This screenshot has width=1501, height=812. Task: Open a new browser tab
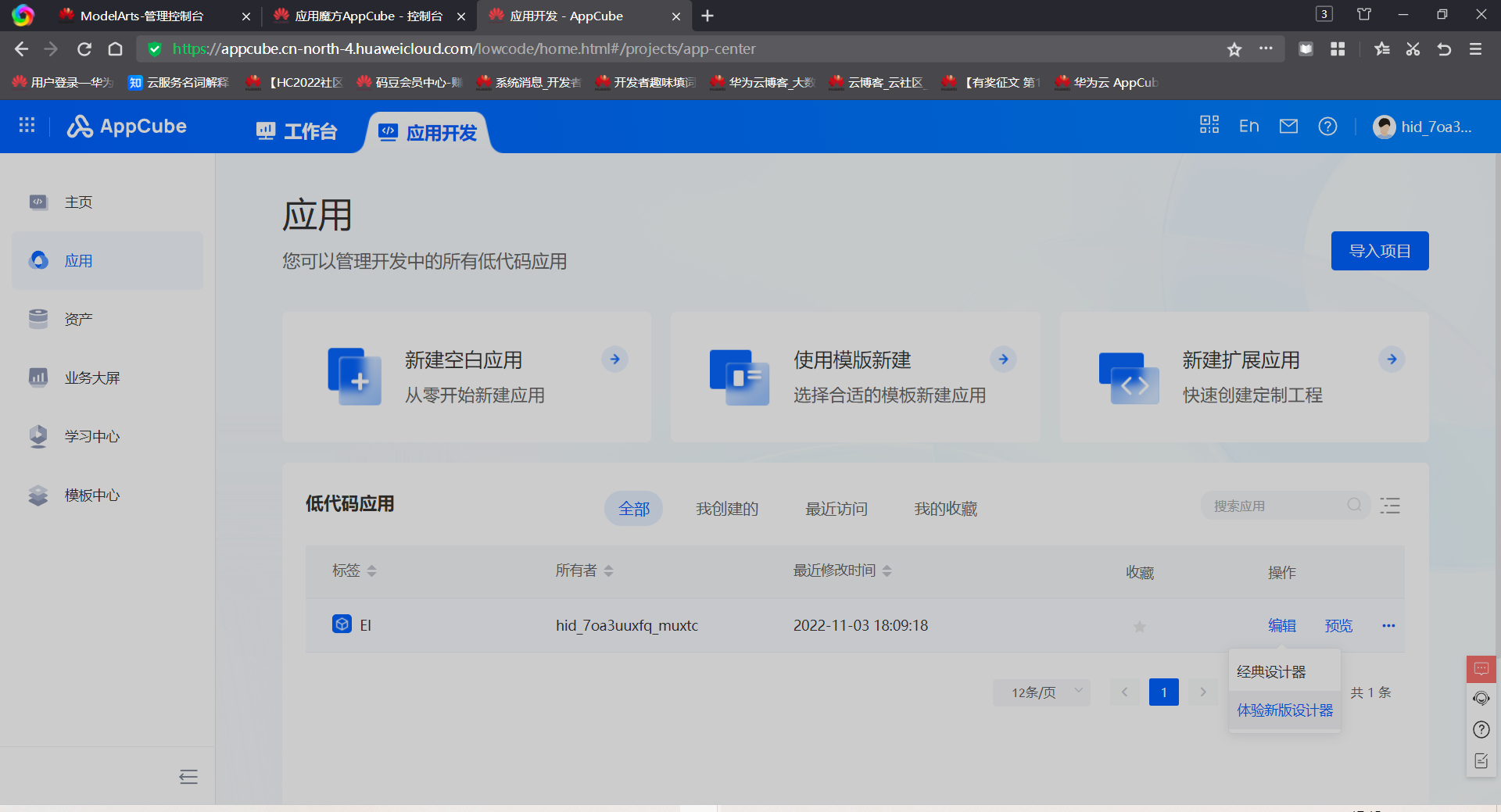(x=708, y=16)
